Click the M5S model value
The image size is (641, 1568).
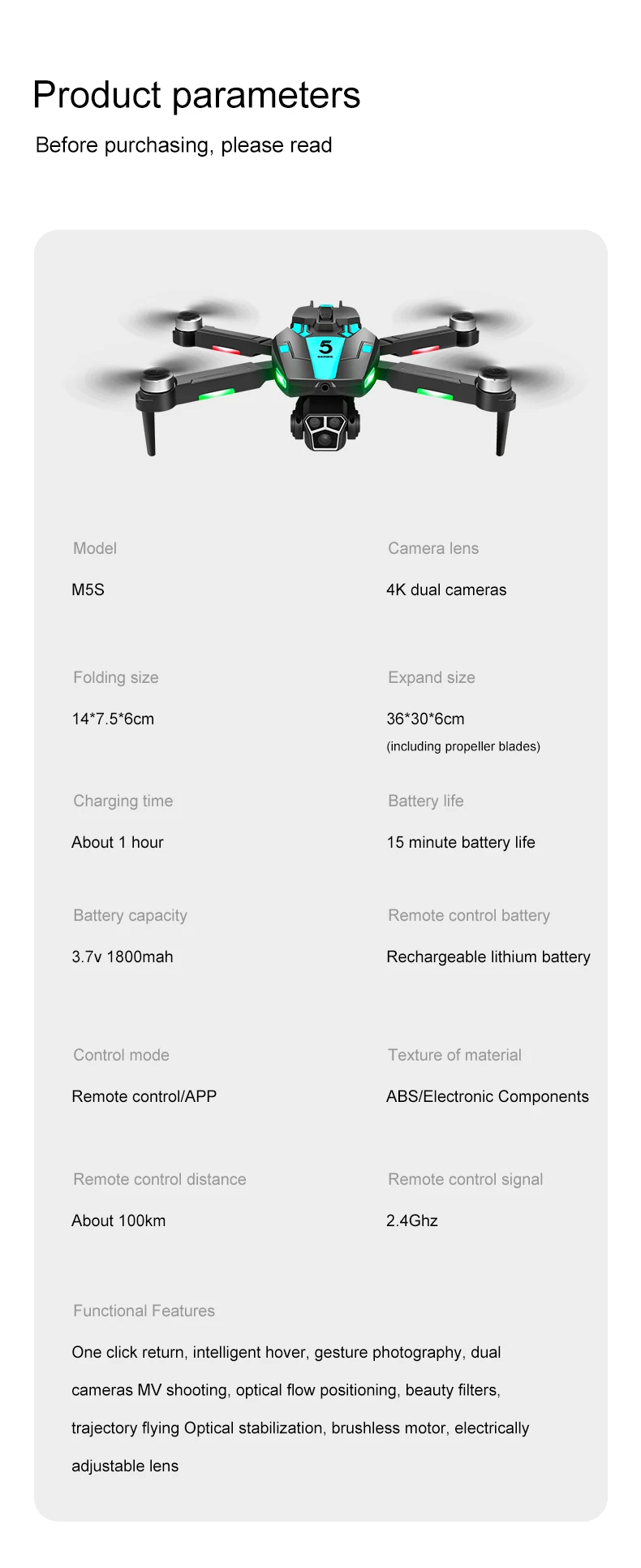(88, 590)
